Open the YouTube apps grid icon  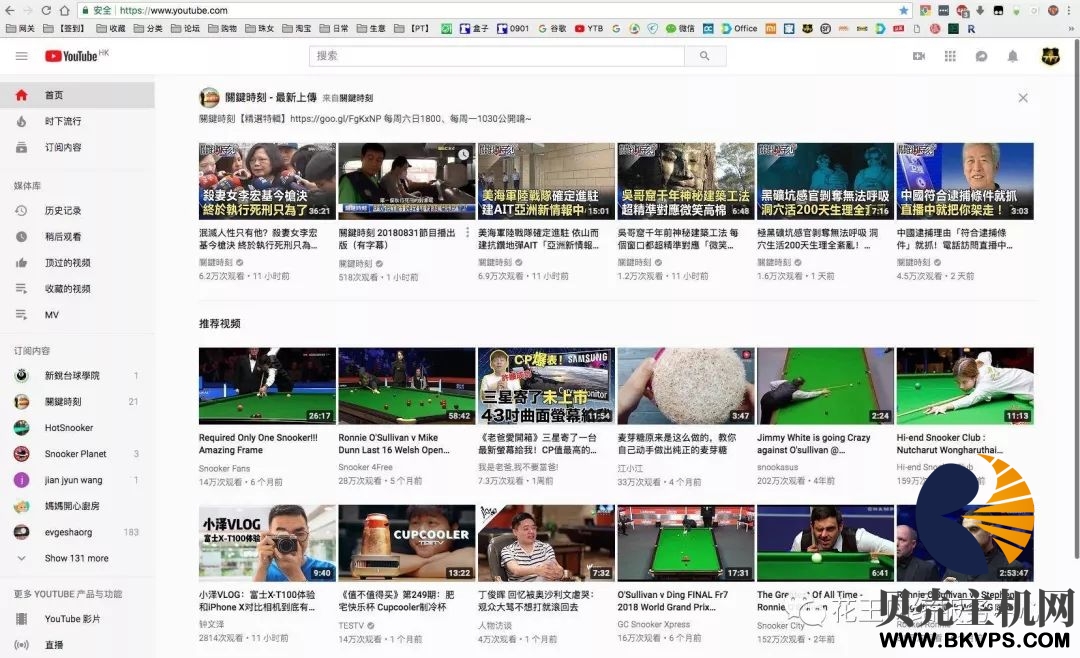tap(950, 56)
